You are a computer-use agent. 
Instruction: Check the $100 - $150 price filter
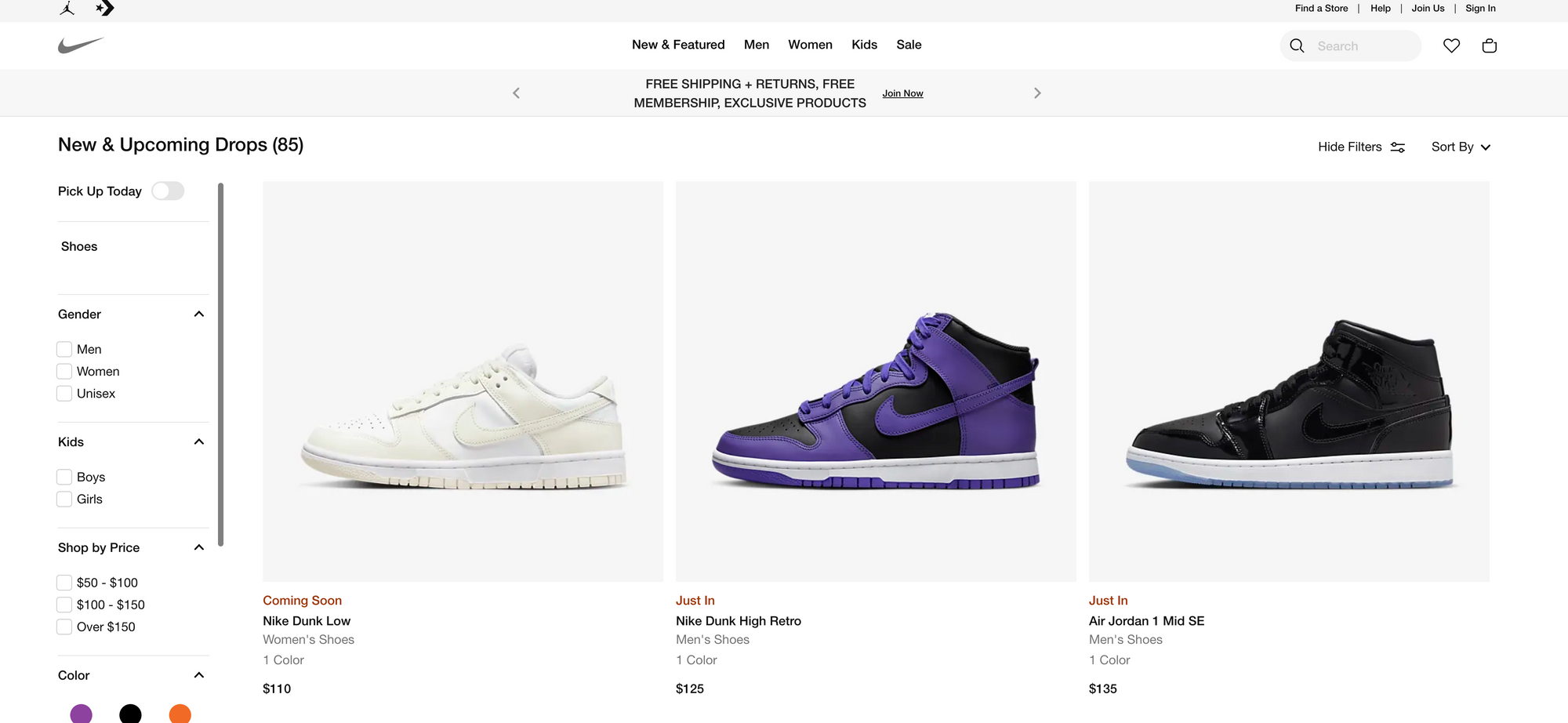click(64, 605)
